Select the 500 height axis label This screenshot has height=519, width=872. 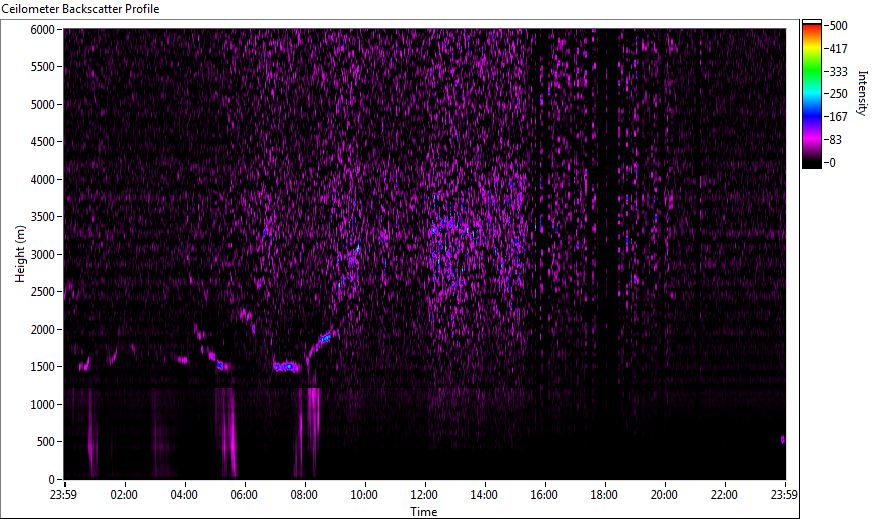pos(46,443)
